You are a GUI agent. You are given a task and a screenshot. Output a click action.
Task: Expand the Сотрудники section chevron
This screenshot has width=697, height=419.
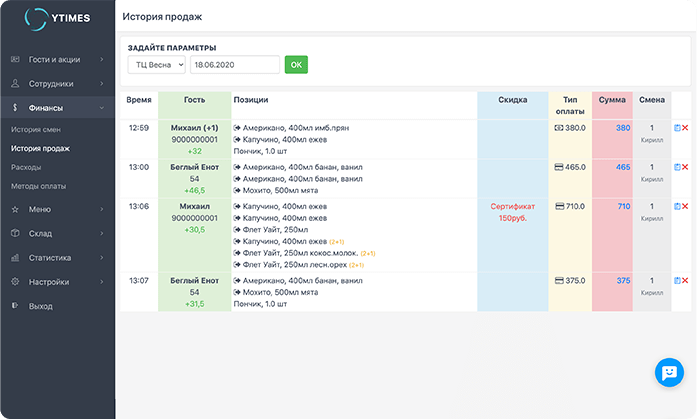(x=102, y=84)
